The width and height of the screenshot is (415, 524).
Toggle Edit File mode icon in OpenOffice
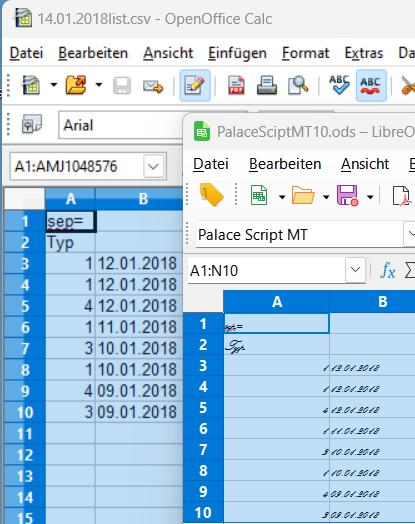pyautogui.click(x=195, y=86)
